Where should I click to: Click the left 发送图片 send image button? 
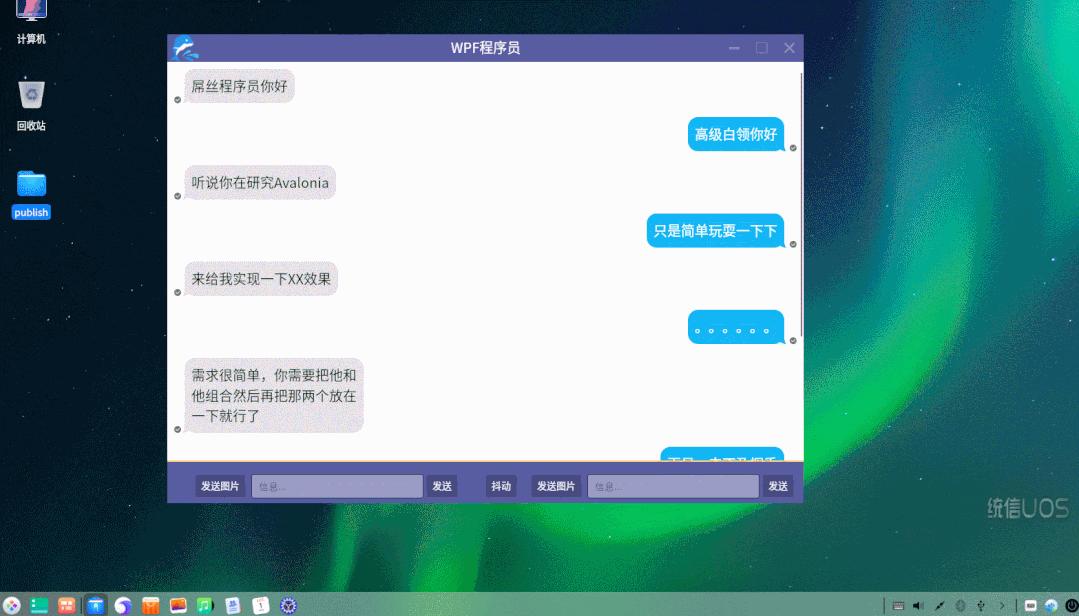click(219, 485)
